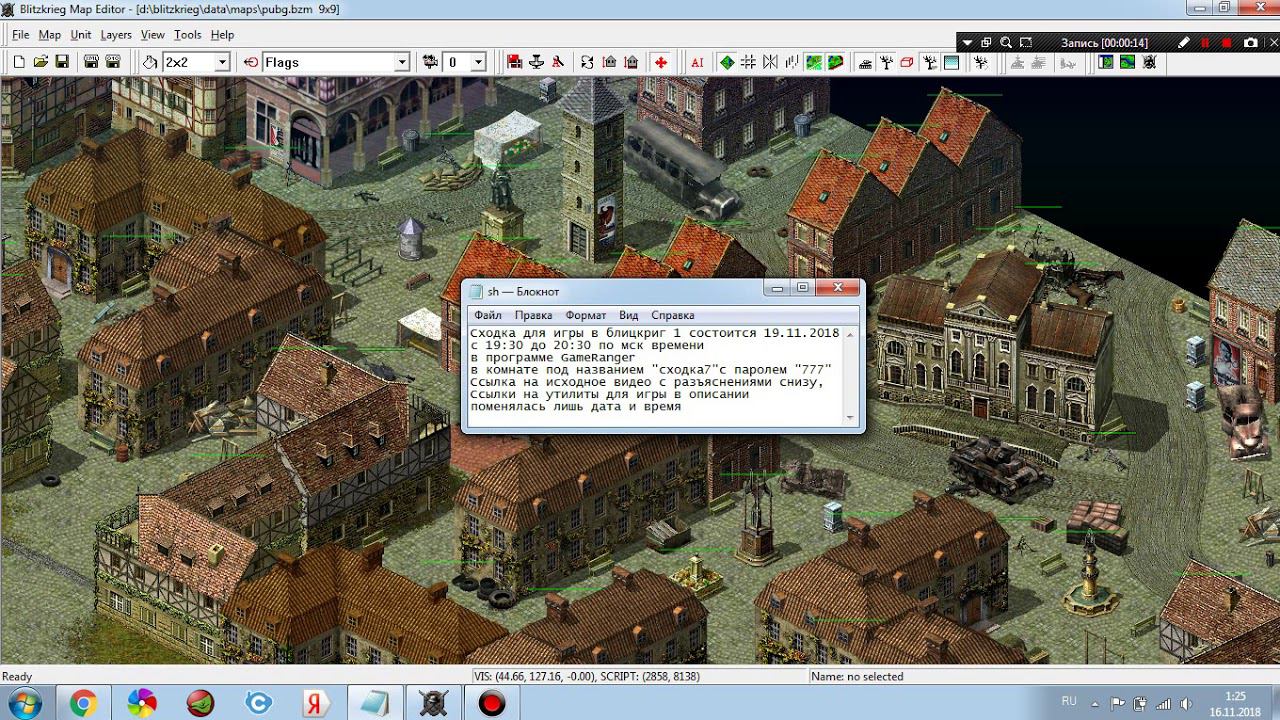Open the Flags combo box dropdown
Viewport: 1280px width, 720px height.
click(402, 62)
